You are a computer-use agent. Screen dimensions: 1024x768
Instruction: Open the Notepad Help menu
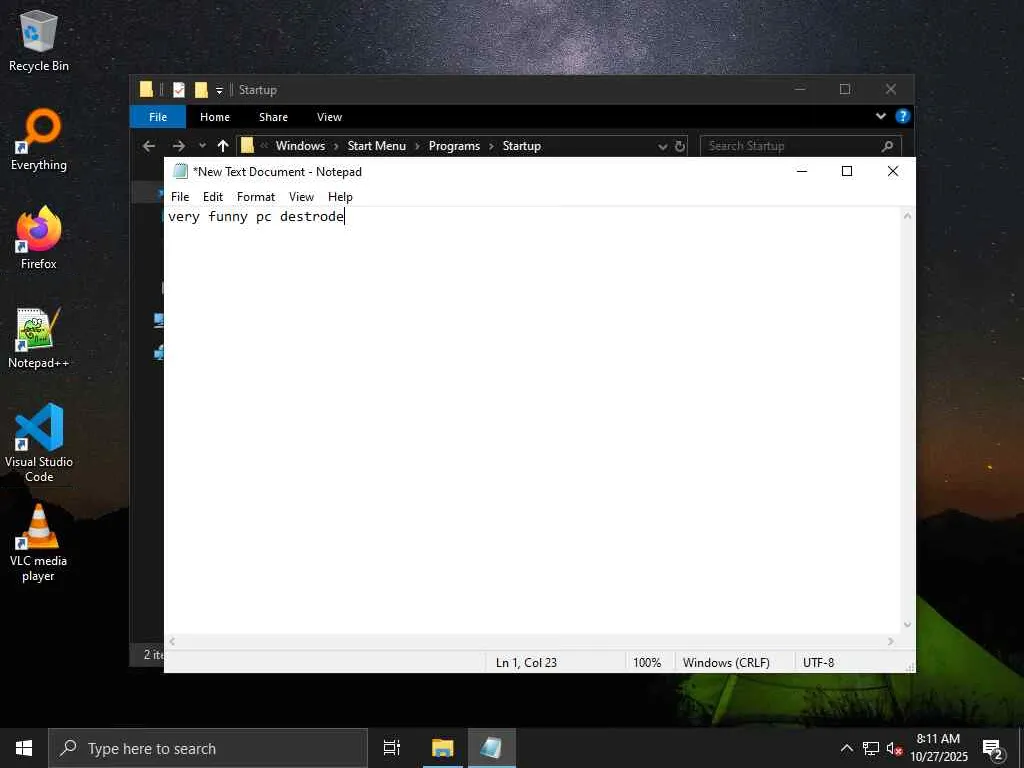pos(340,197)
